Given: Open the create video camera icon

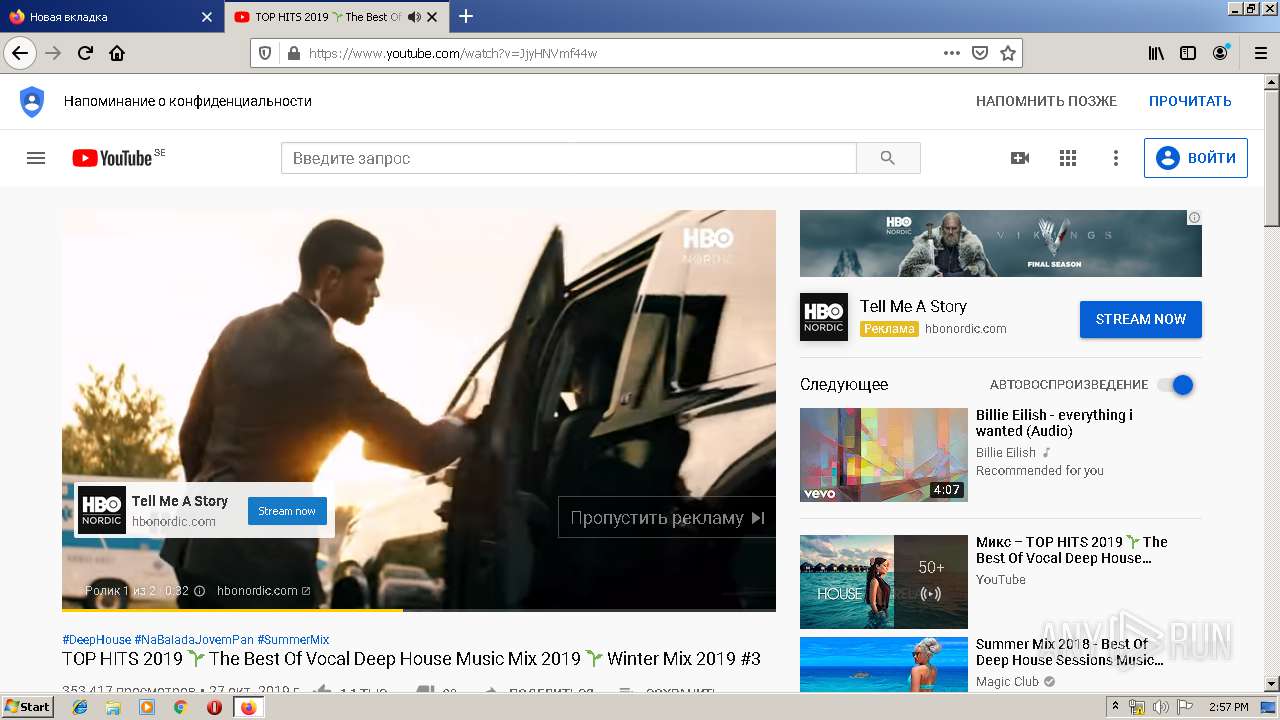Looking at the screenshot, I should click(x=1020, y=158).
